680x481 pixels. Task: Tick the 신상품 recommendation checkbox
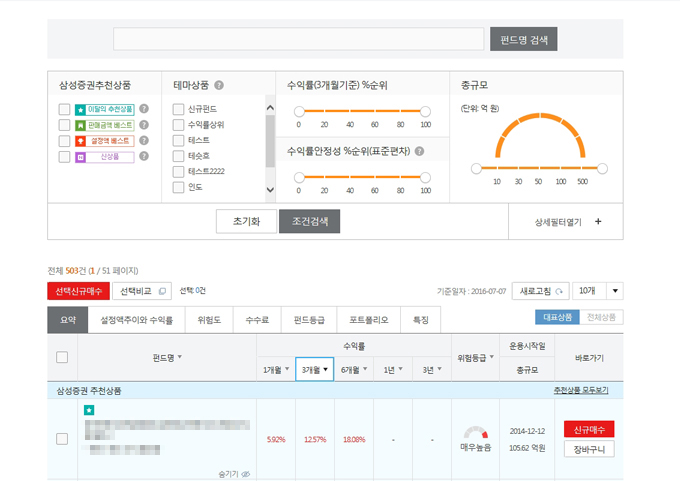[x=64, y=157]
